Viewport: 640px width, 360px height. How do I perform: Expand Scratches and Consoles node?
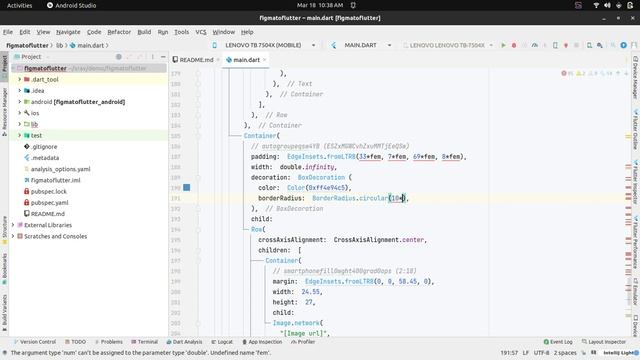(x=13, y=236)
